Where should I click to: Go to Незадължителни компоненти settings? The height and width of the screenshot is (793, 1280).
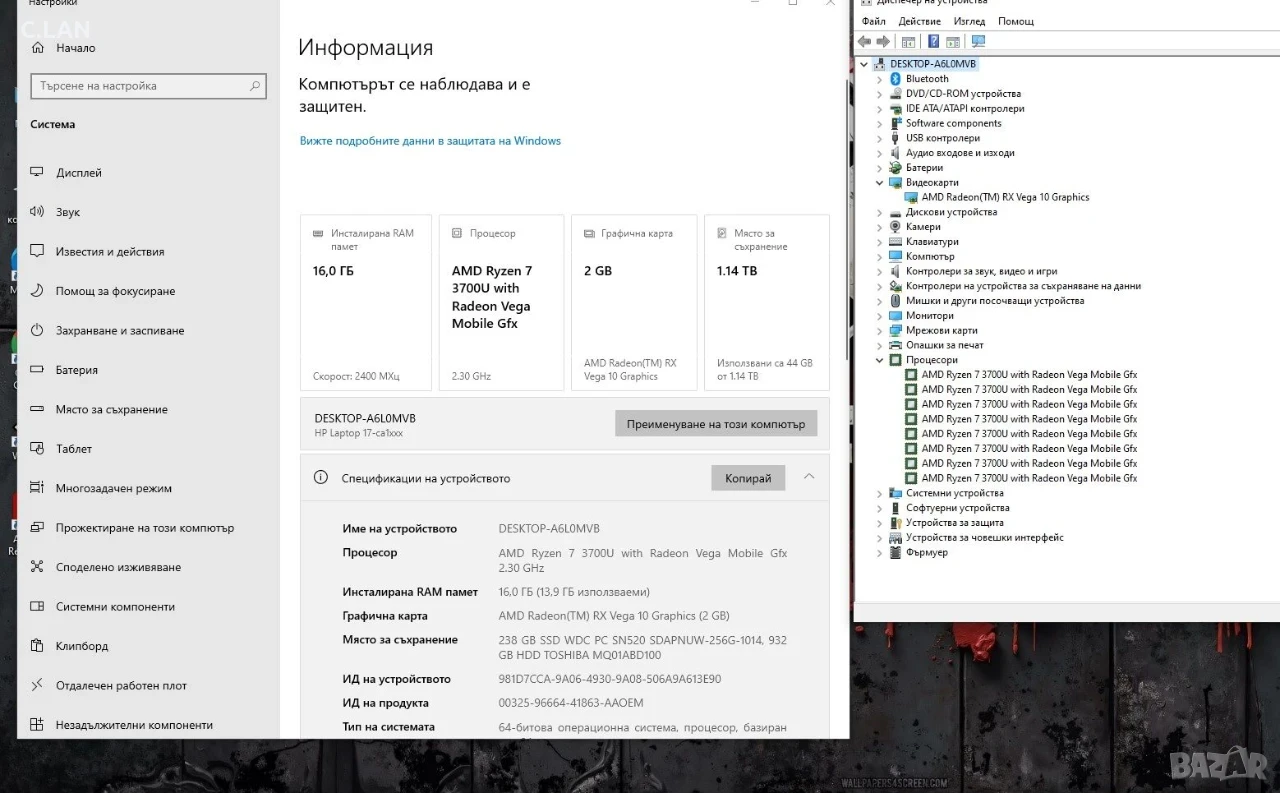coord(134,725)
